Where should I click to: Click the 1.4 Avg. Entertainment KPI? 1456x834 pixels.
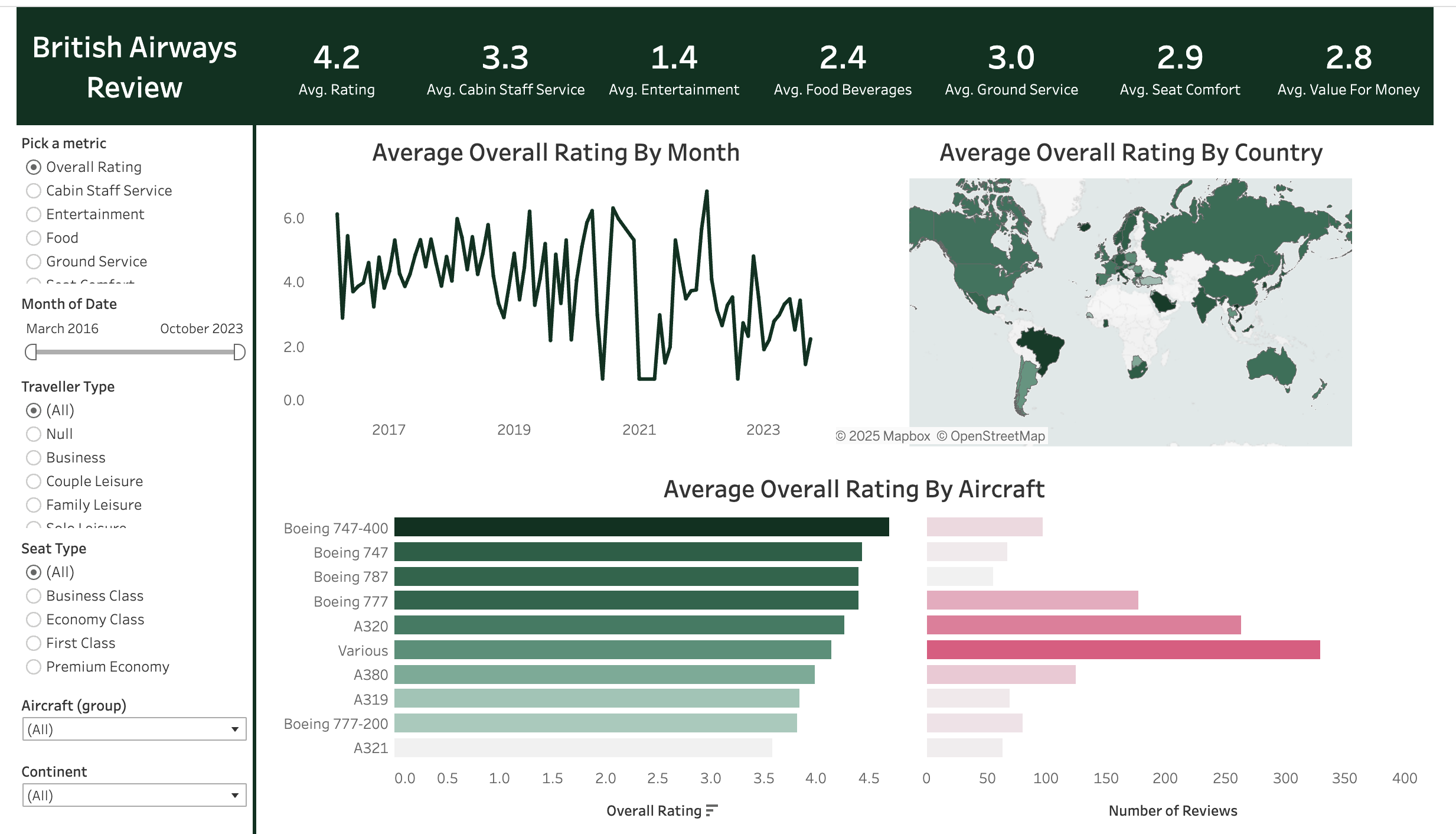coord(674,70)
